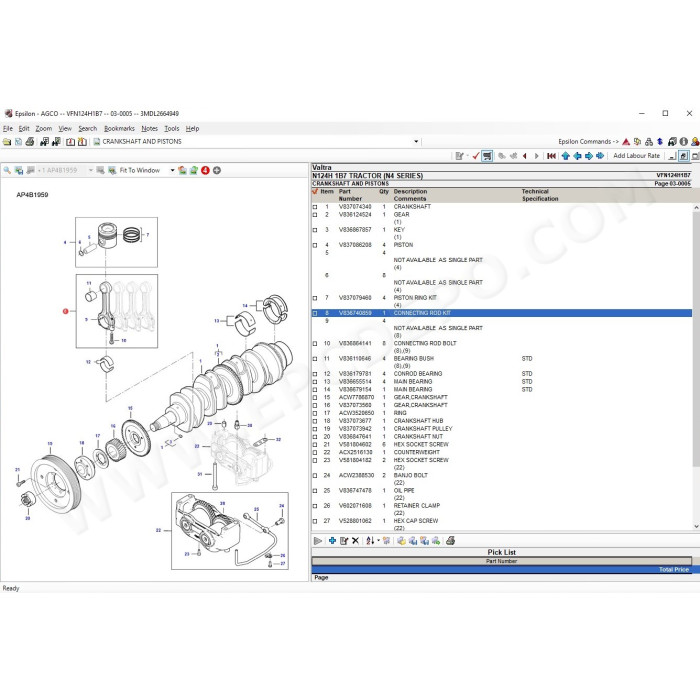Open the Notes menu
The width and height of the screenshot is (700, 700).
coord(150,129)
